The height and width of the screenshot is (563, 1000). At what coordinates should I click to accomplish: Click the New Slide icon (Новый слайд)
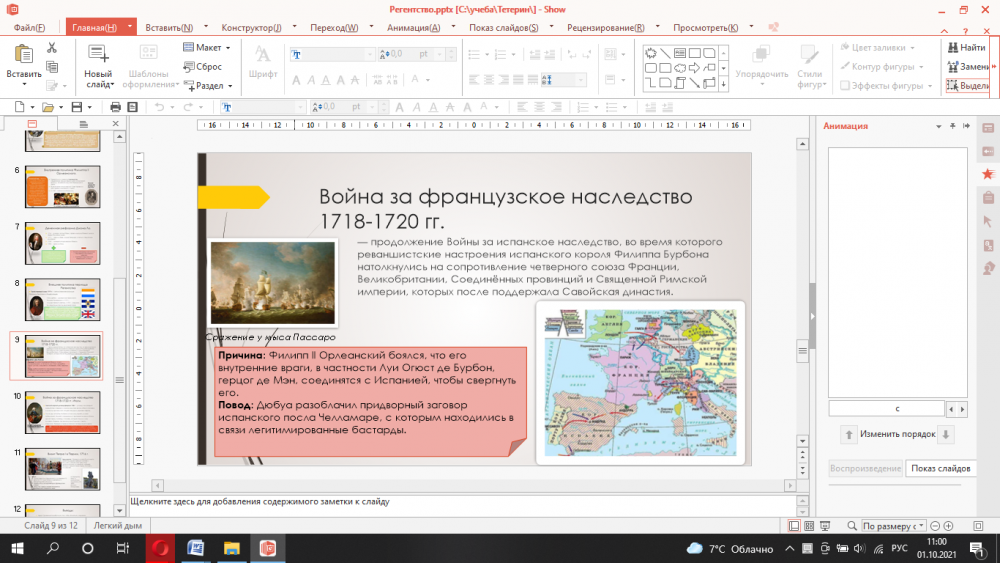[x=98, y=54]
